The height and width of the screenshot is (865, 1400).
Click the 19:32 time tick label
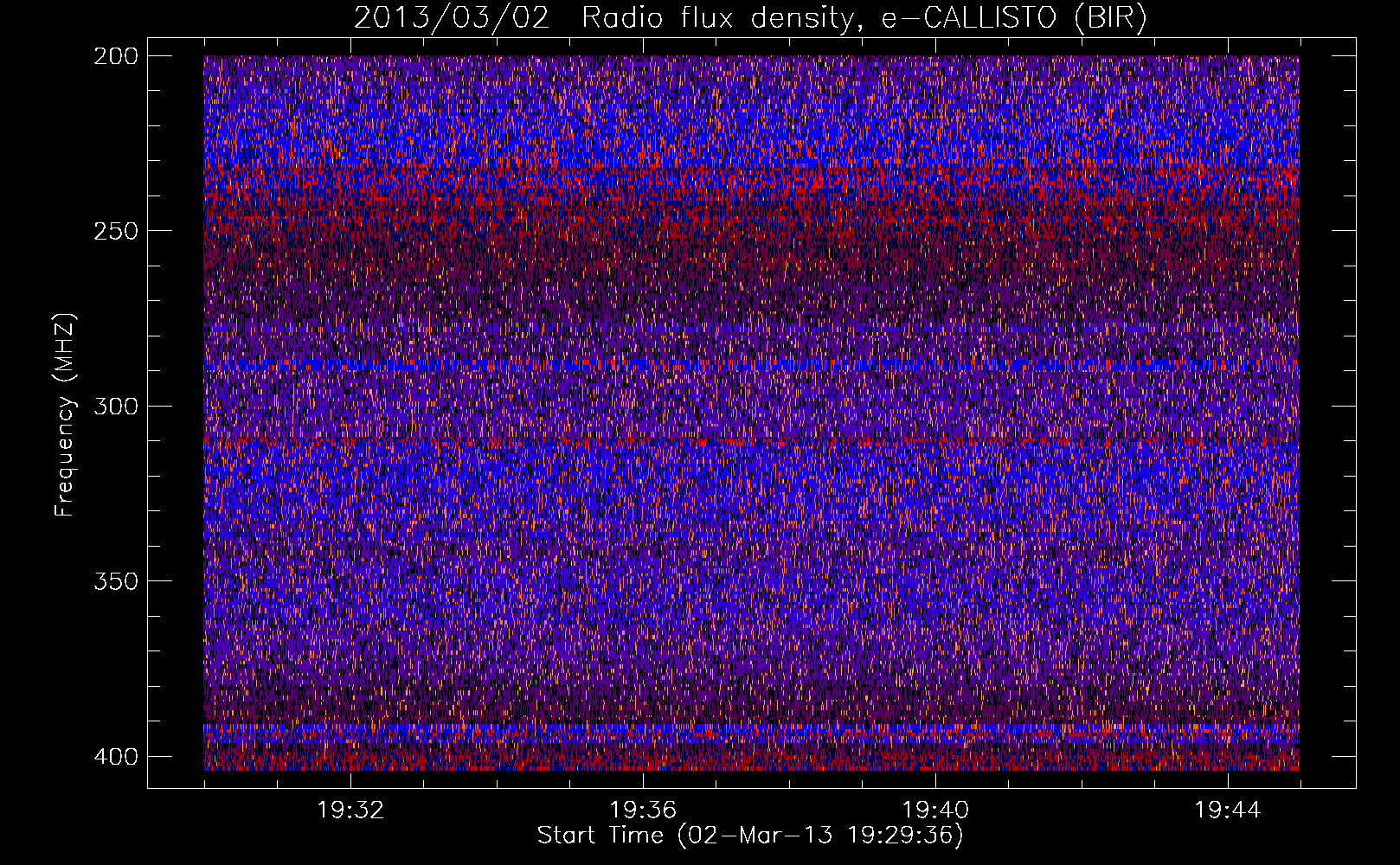click(350, 811)
